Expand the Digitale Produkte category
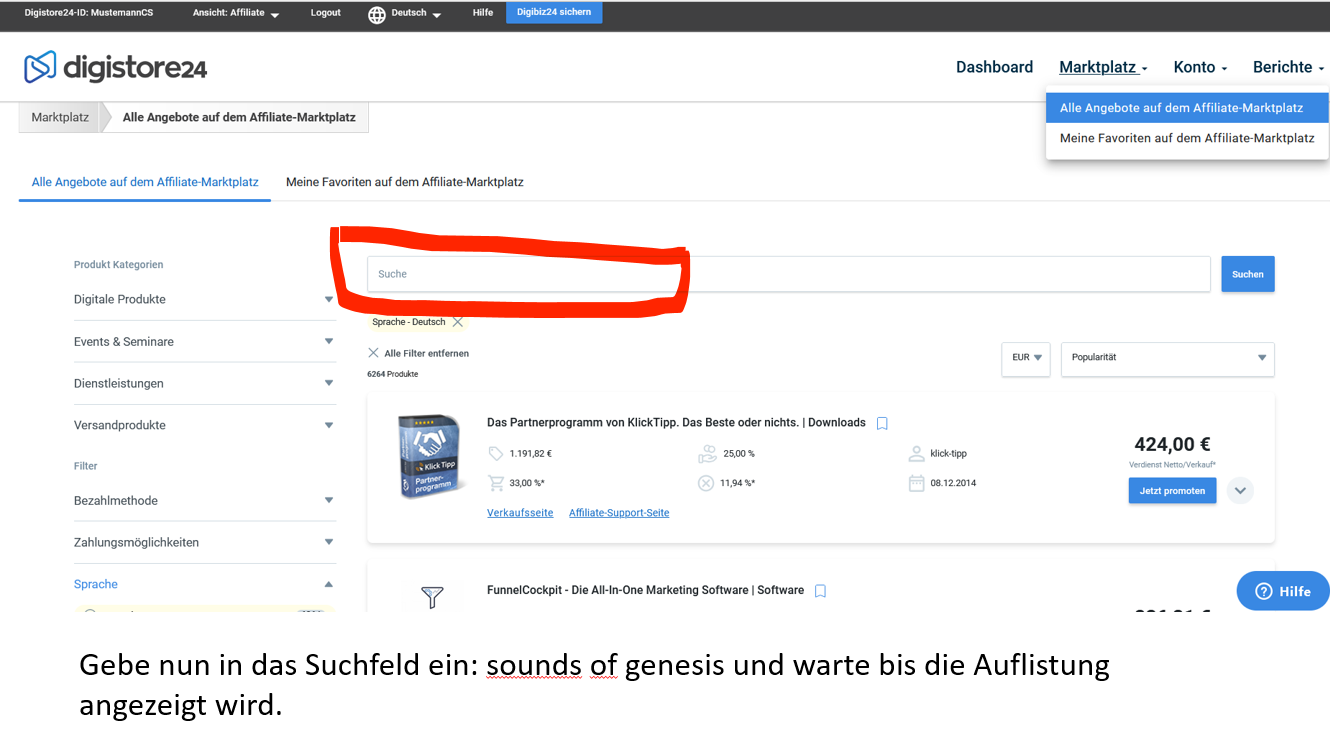1330x748 pixels. [328, 299]
